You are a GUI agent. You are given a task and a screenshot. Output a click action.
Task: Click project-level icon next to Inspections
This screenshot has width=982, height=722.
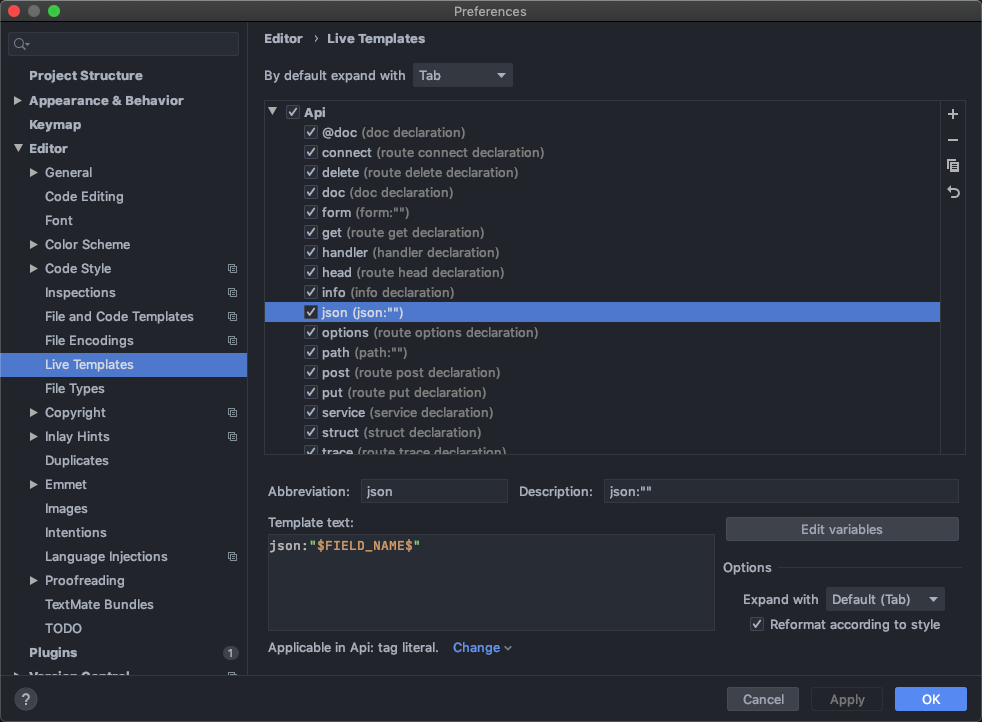(232, 292)
